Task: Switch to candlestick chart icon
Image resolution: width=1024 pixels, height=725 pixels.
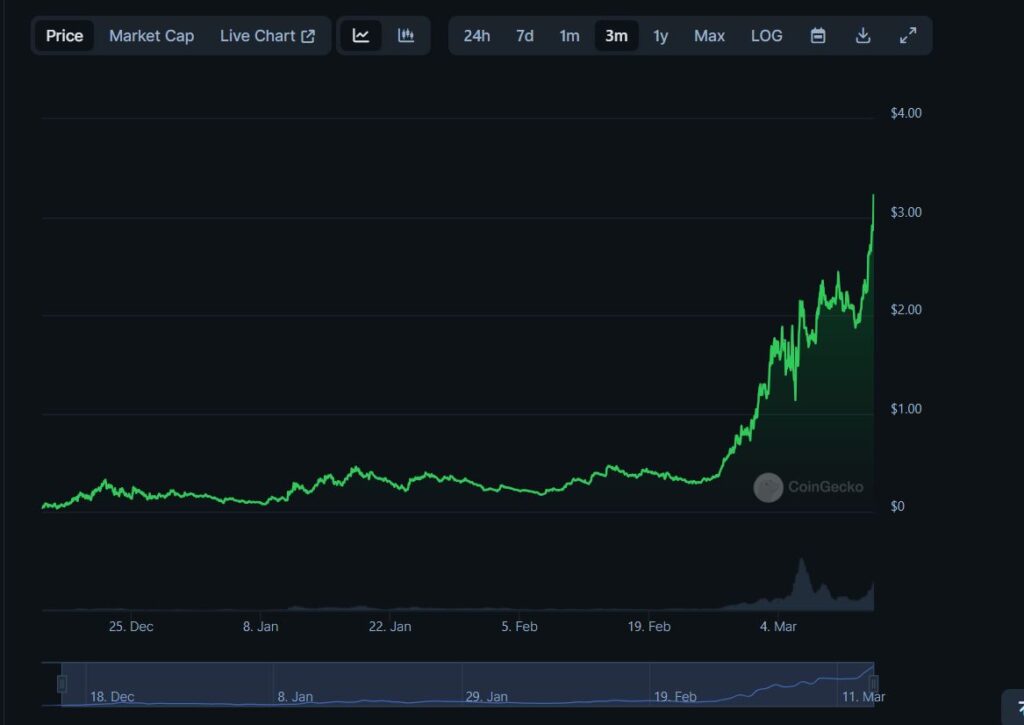Action: click(406, 36)
